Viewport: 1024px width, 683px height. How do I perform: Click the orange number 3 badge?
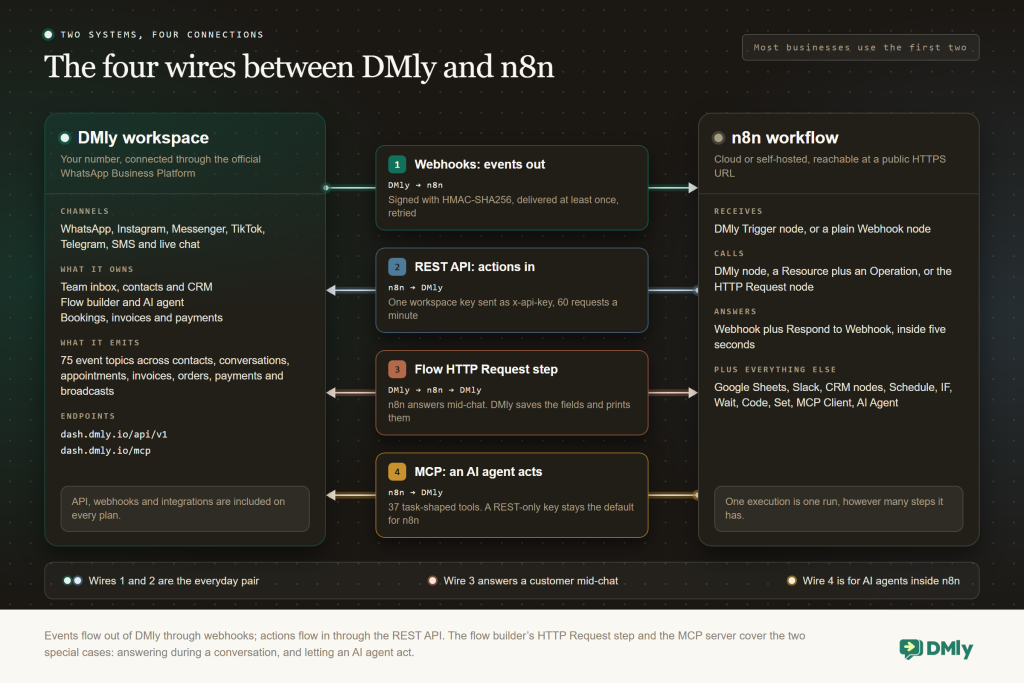[397, 370]
